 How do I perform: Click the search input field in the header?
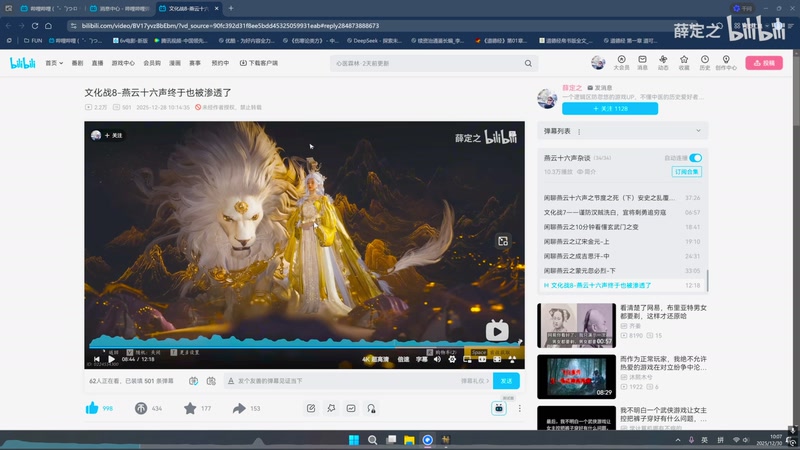(x=426, y=63)
